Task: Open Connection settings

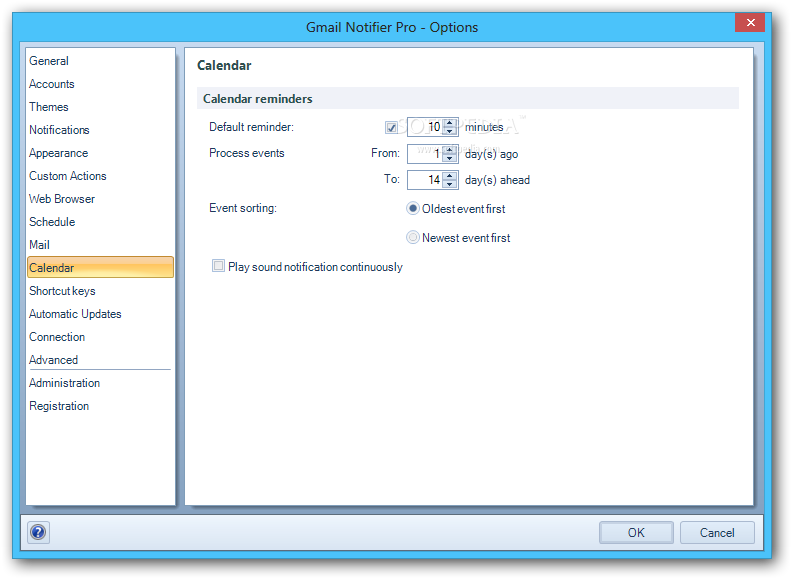Action: pyautogui.click(x=57, y=336)
